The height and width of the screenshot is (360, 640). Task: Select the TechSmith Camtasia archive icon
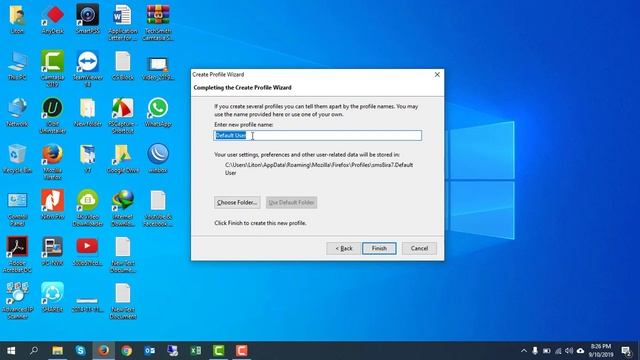pos(158,22)
